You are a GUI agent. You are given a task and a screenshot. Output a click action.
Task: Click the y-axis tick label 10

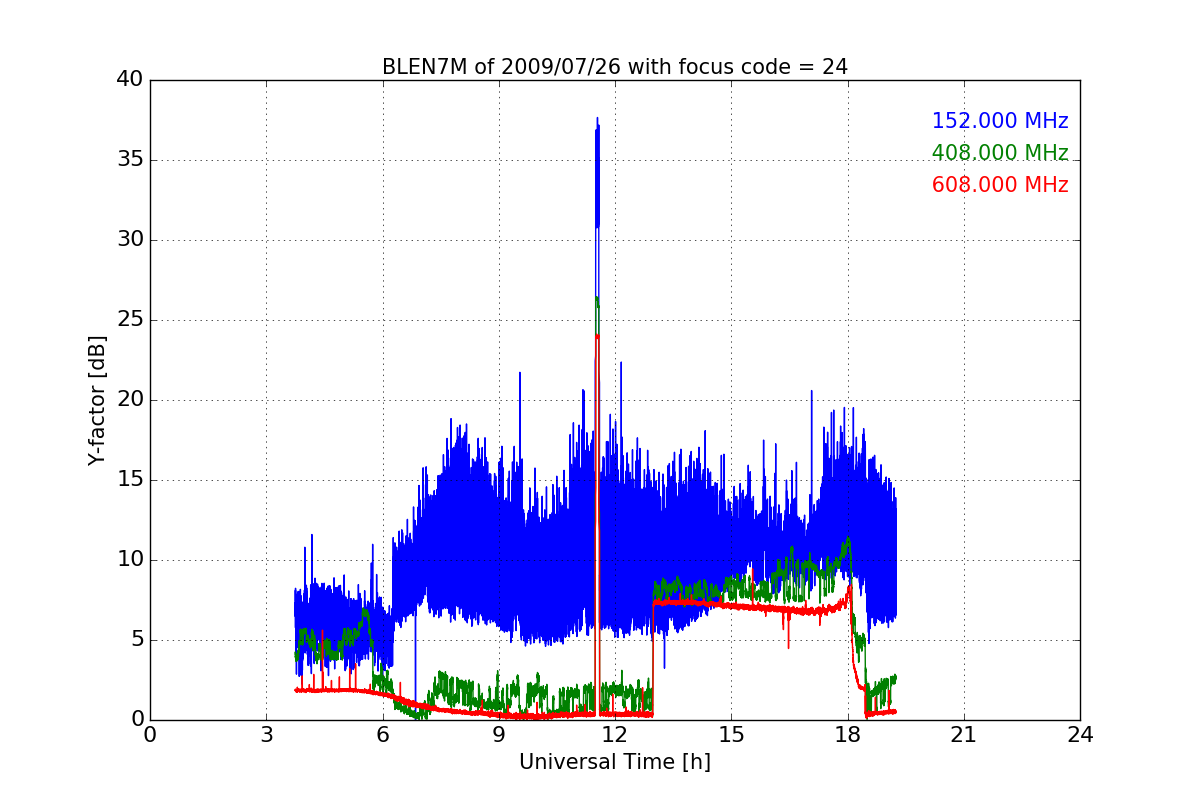(129, 560)
